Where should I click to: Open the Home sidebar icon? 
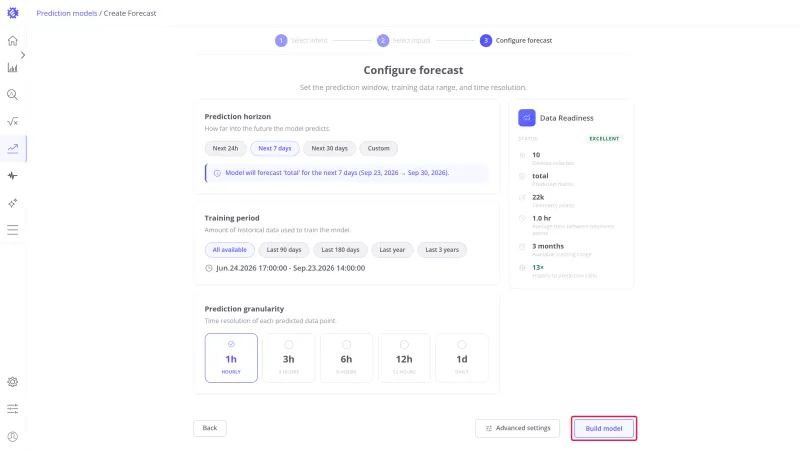coord(13,40)
